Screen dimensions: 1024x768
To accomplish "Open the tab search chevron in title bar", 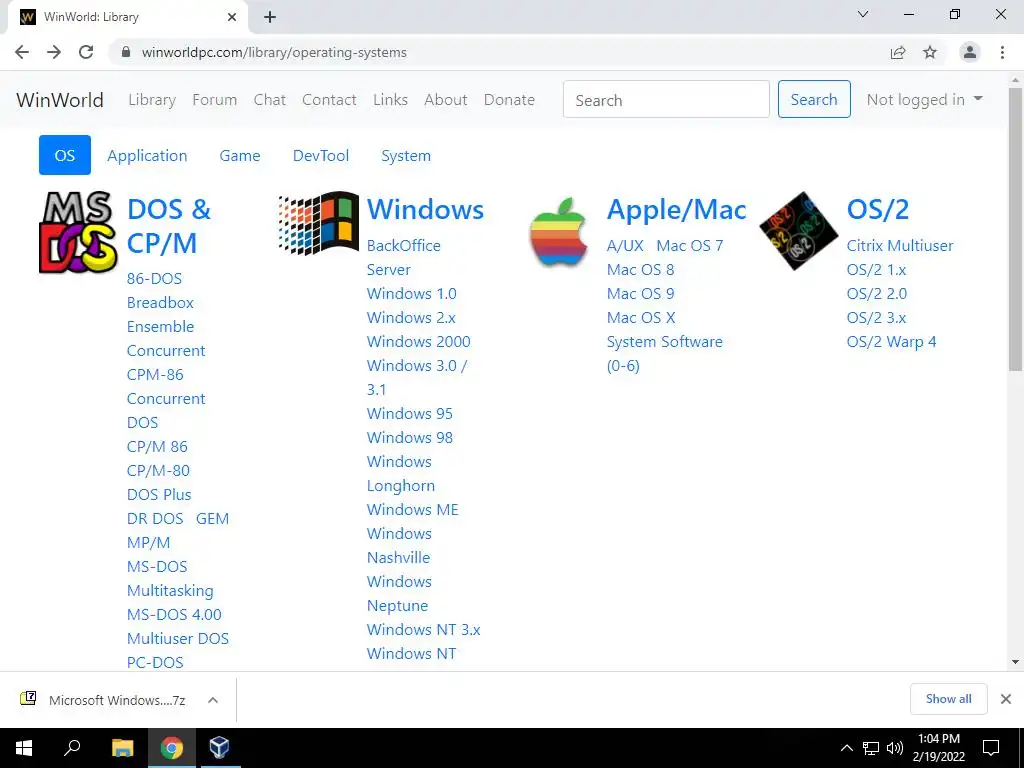I will (x=863, y=14).
